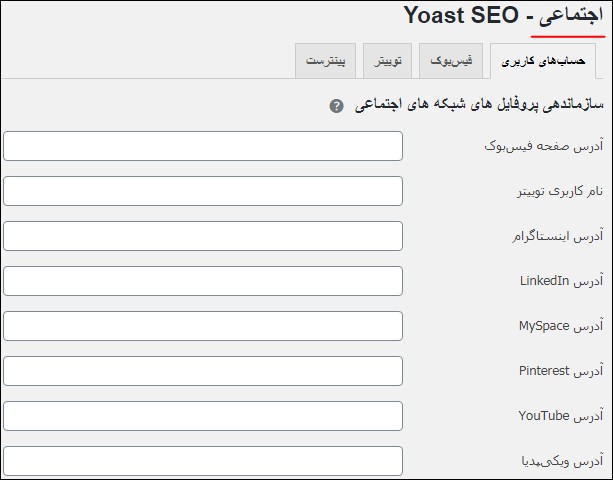Click the label آدرس اینستاگرام

557,236
